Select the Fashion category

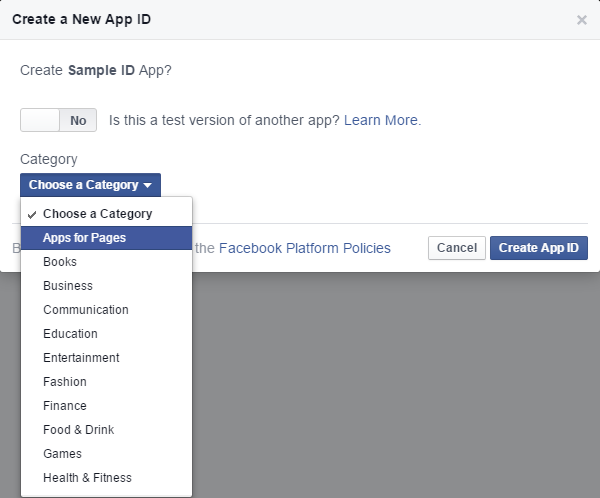(106, 382)
